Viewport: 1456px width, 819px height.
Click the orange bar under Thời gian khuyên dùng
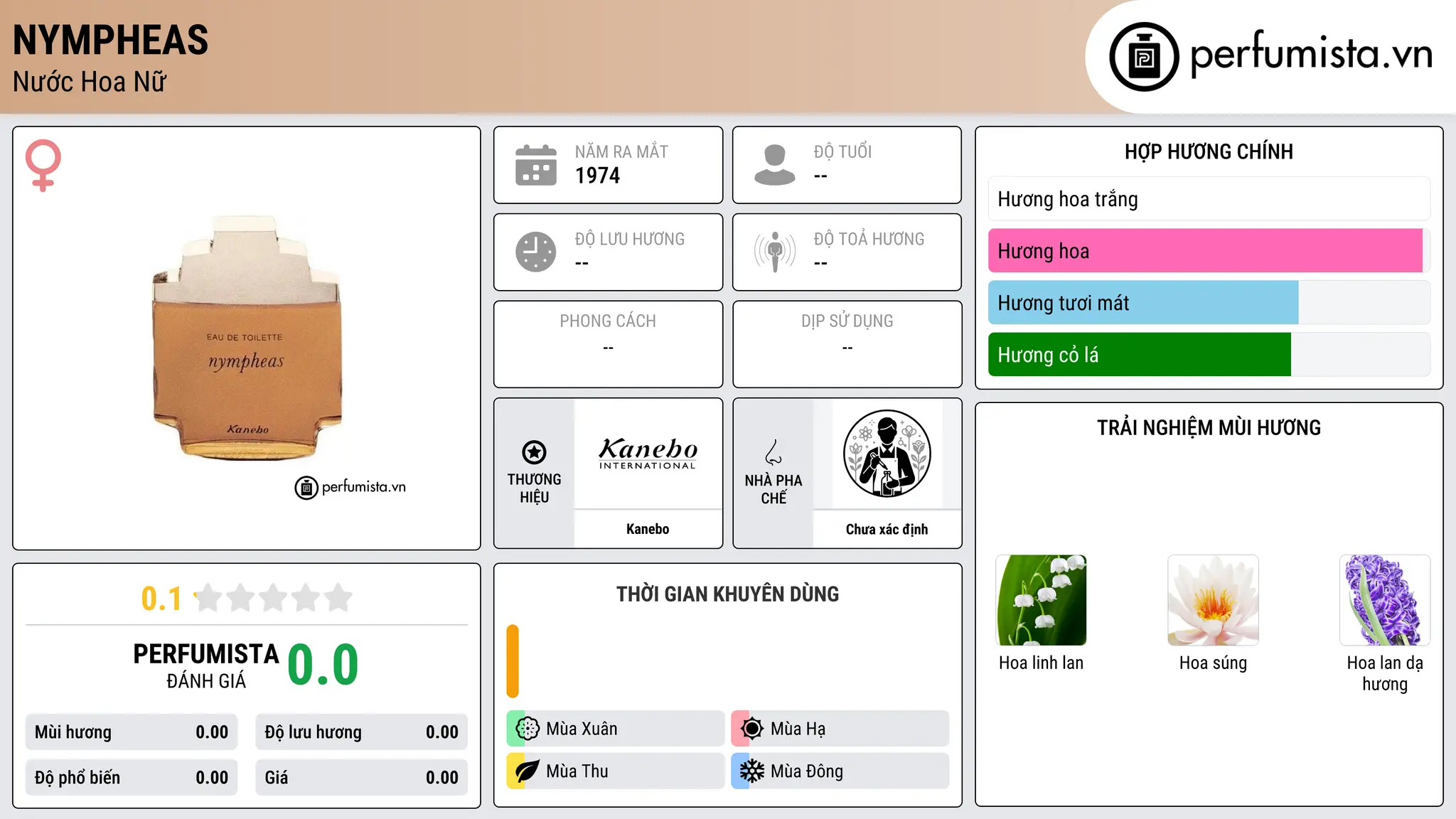pos(513,661)
